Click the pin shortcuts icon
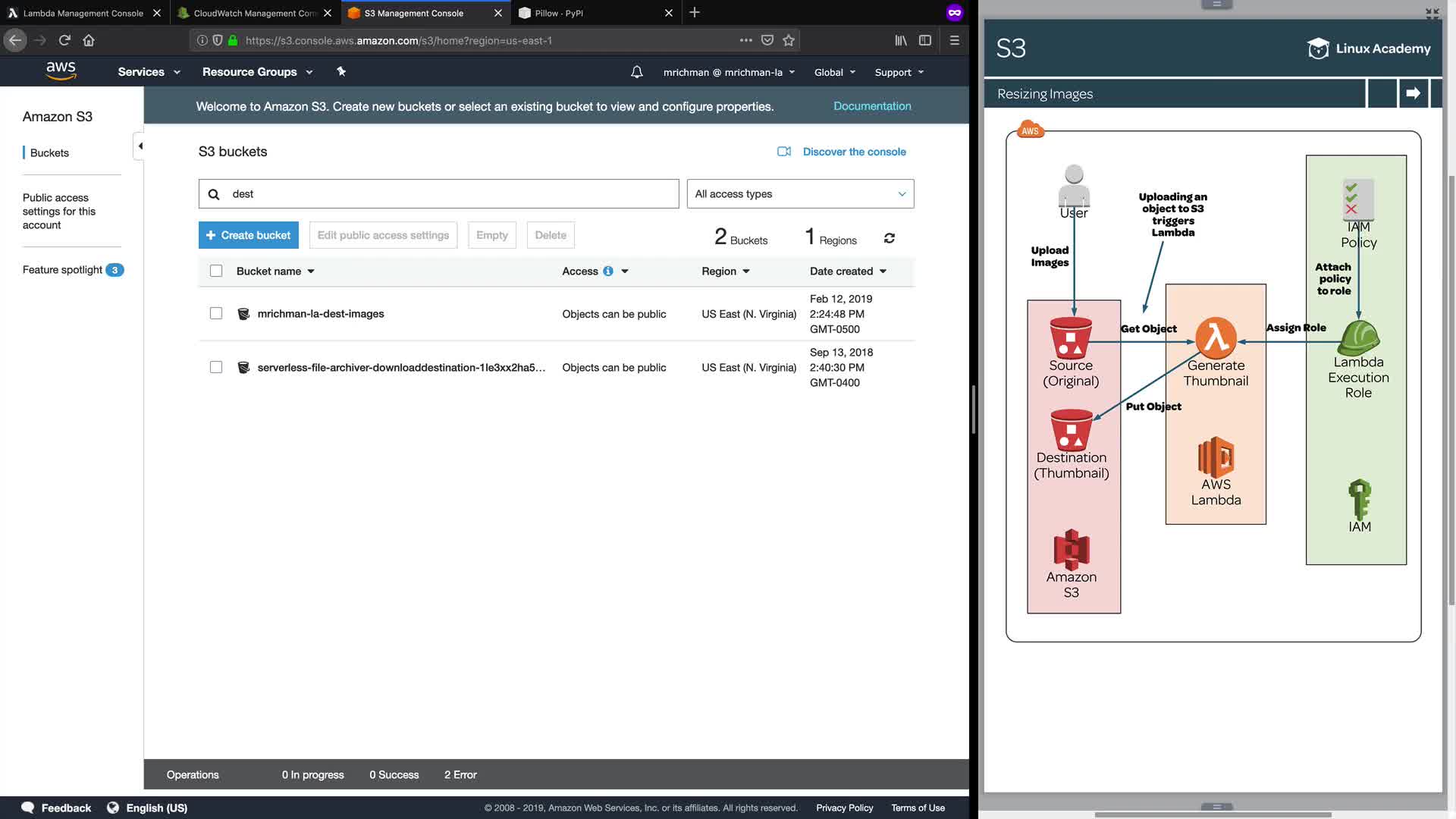The image size is (1456, 819). point(341,71)
